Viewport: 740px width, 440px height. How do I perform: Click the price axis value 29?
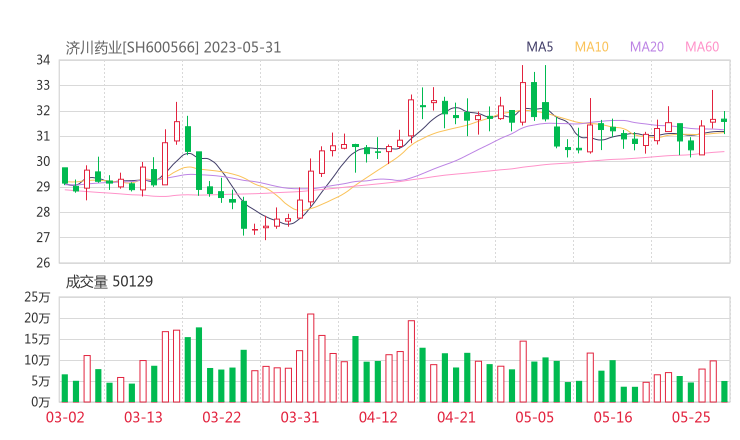coord(43,187)
